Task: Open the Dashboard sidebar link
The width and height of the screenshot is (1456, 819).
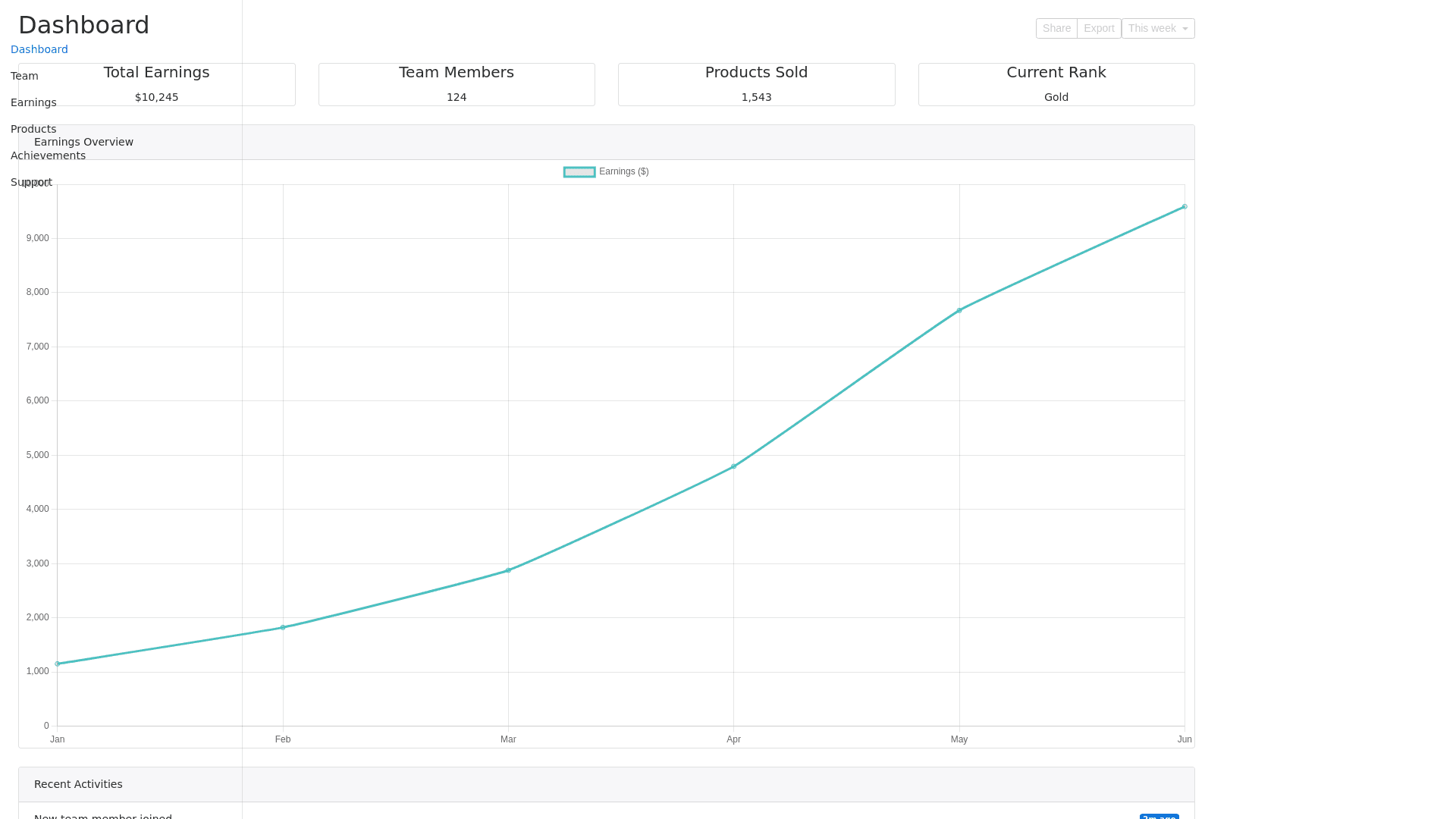Action: coord(39,49)
